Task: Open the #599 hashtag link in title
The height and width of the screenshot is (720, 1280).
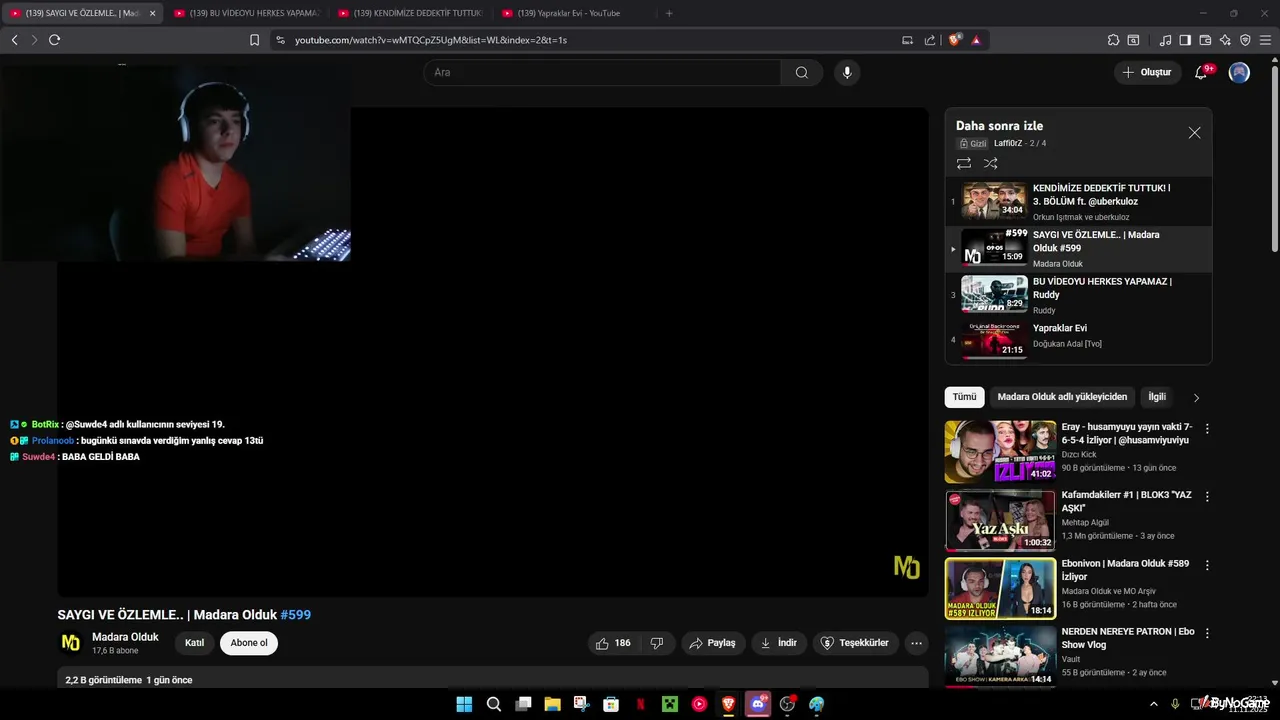Action: (295, 615)
